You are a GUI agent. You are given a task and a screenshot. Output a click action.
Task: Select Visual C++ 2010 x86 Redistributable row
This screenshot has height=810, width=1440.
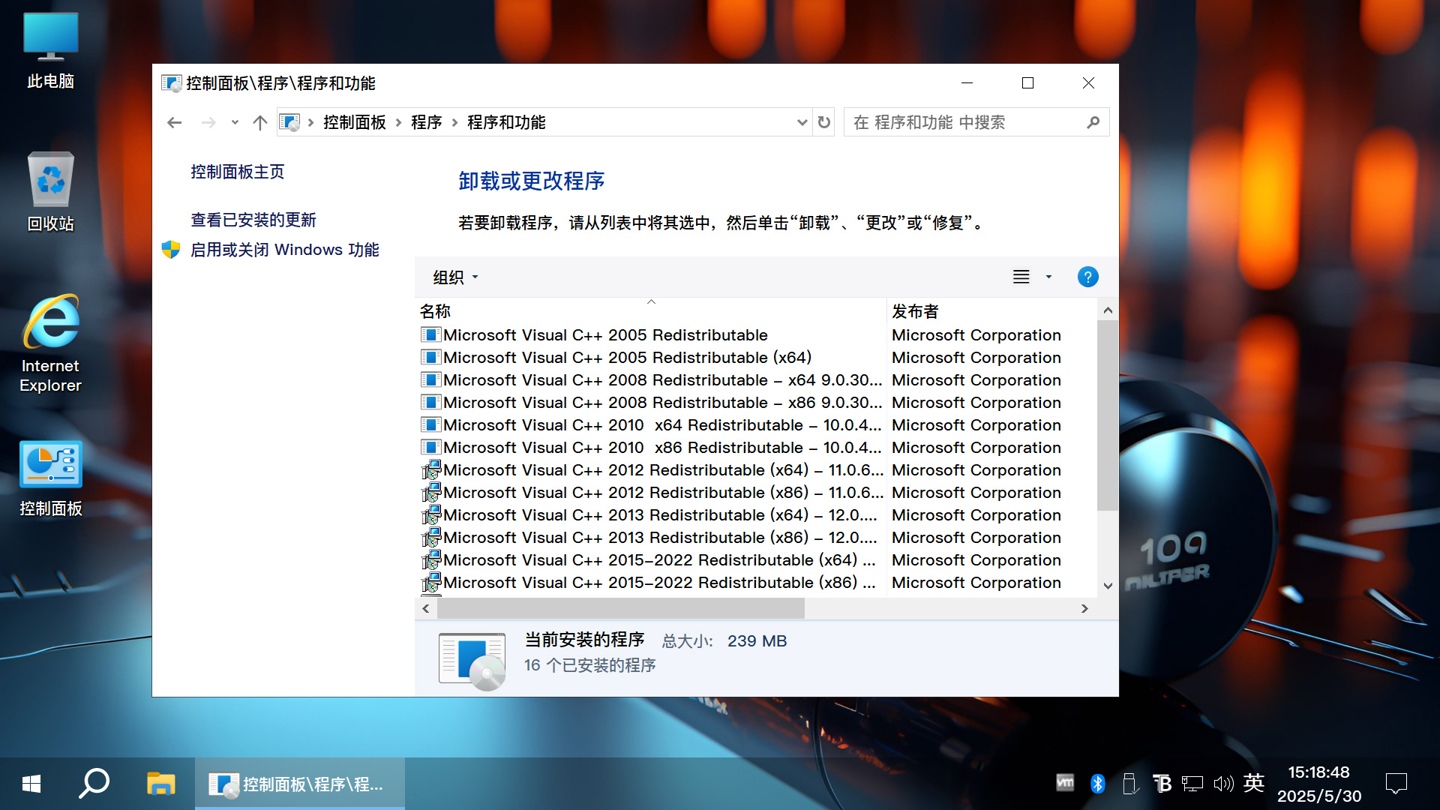[755, 448]
